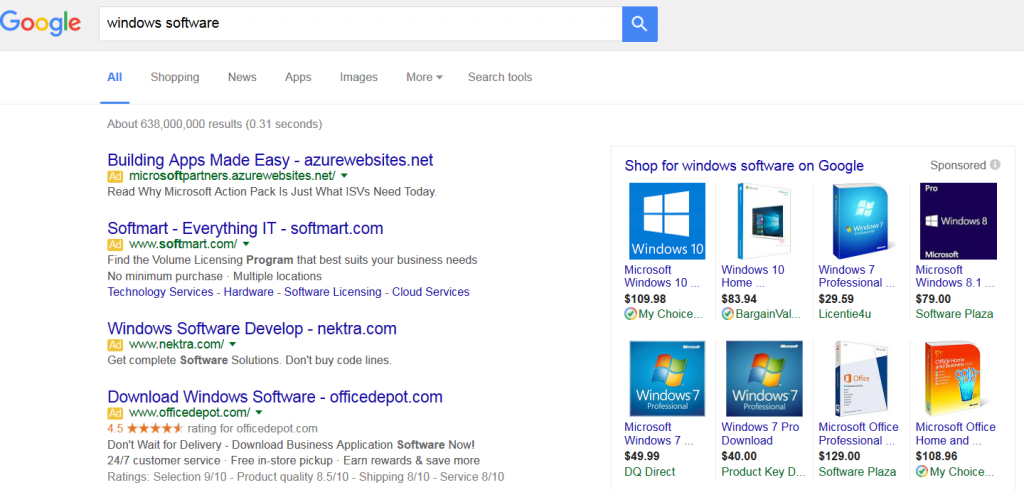Click the Google logo
The image size is (1024, 490).
click(41, 23)
